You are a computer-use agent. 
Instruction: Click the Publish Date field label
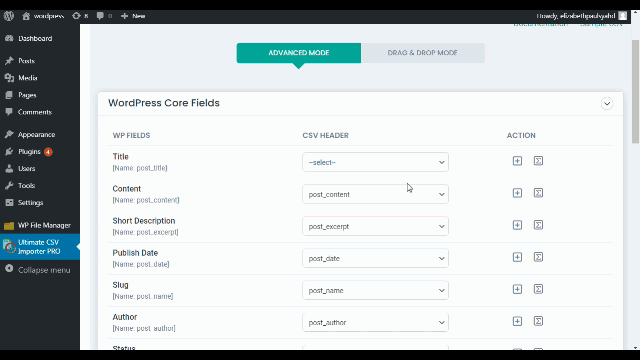(x=135, y=253)
